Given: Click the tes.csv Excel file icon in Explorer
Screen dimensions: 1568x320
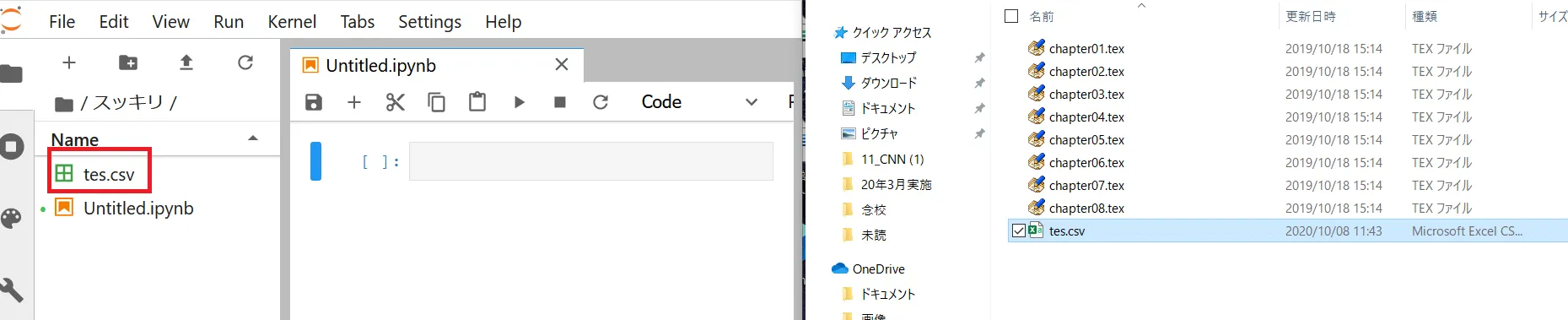Looking at the screenshot, I should (1037, 230).
